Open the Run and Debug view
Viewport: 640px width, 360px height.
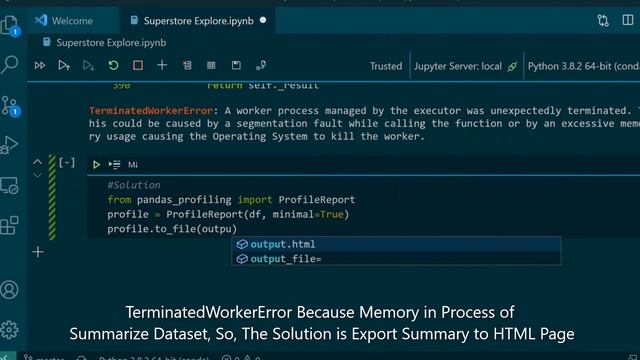point(10,145)
